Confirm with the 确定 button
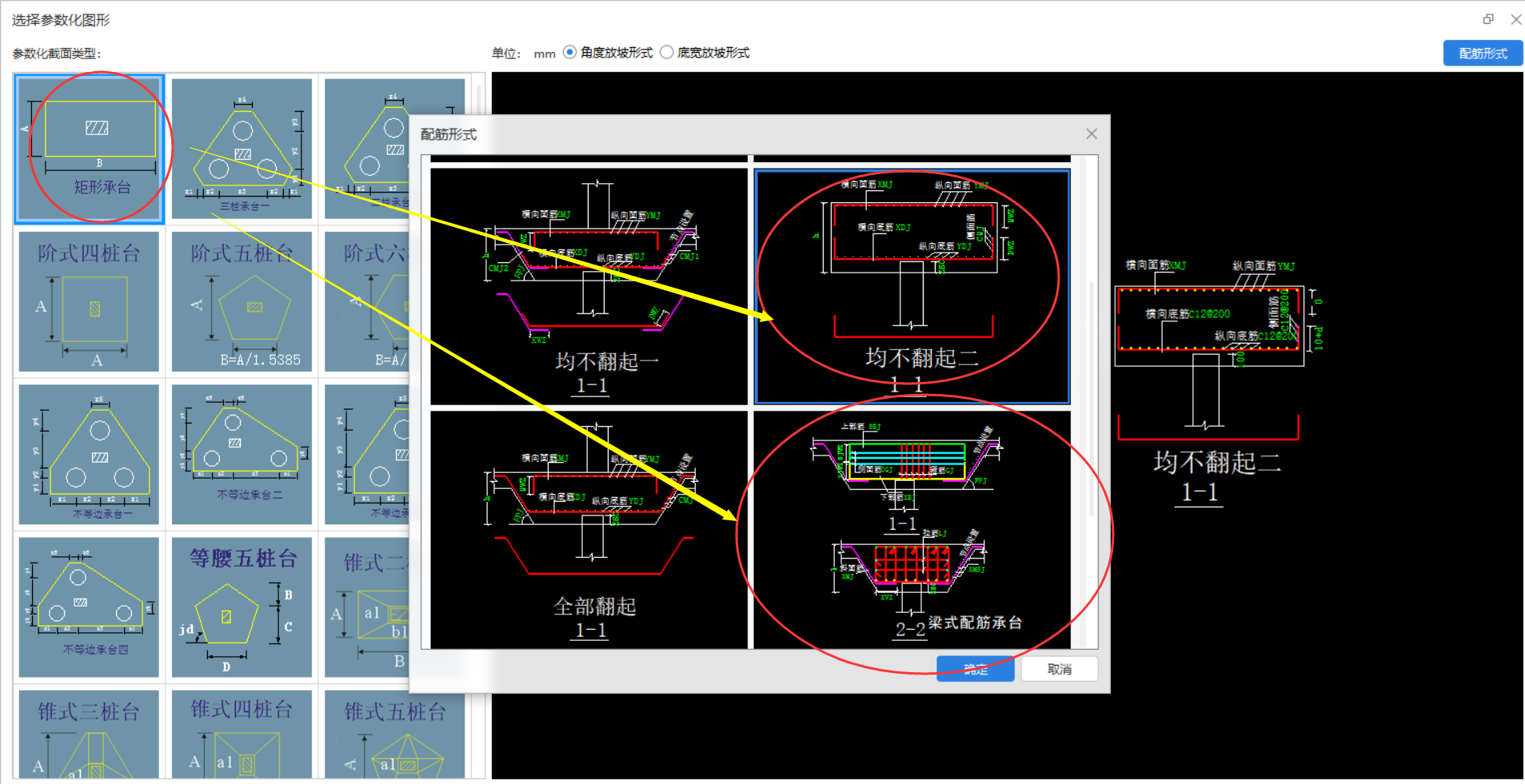This screenshot has height=784, width=1525. [x=976, y=669]
